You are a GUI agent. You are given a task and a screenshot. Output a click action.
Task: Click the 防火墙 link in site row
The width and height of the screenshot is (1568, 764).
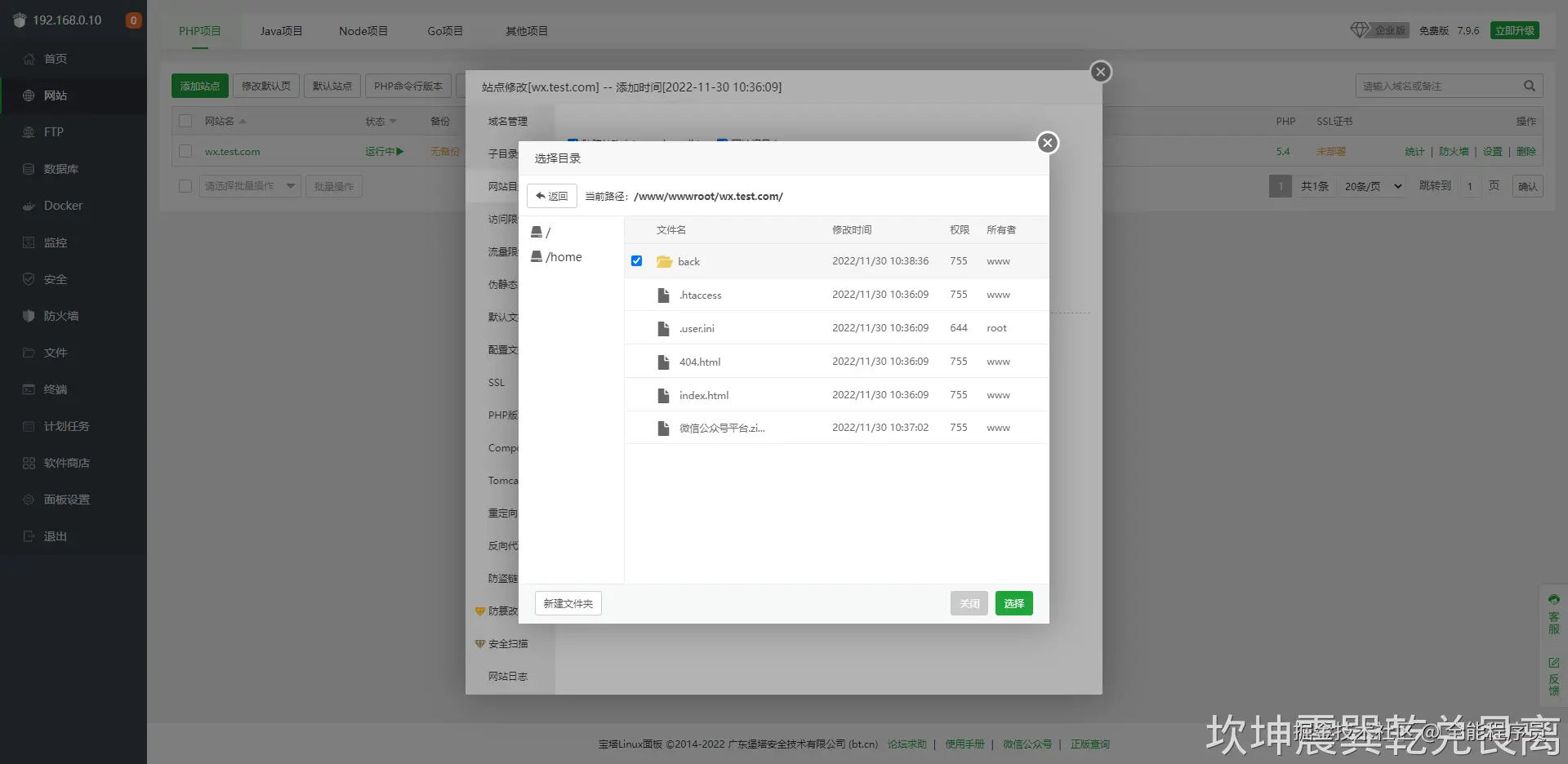tap(1454, 152)
